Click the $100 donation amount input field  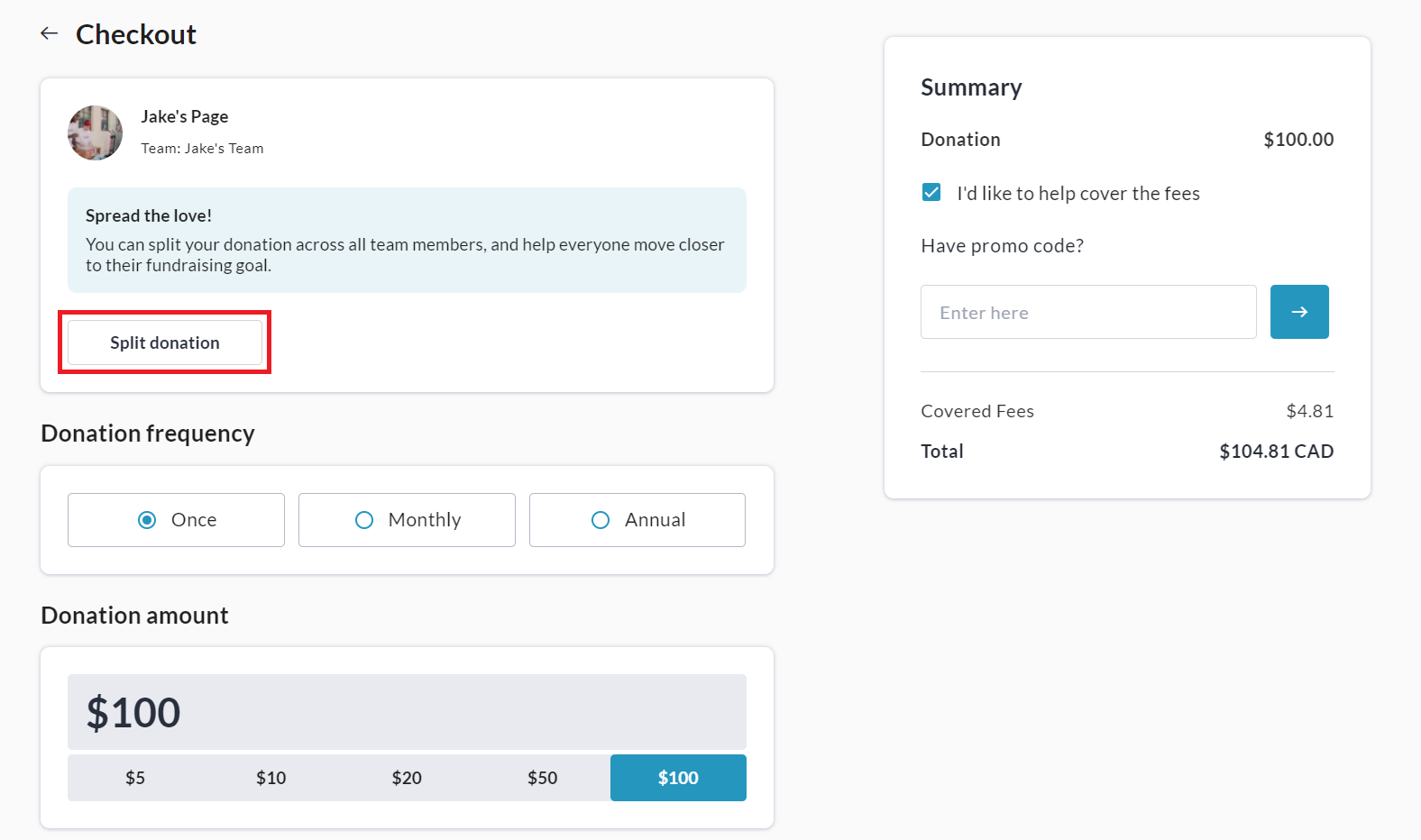coord(407,712)
